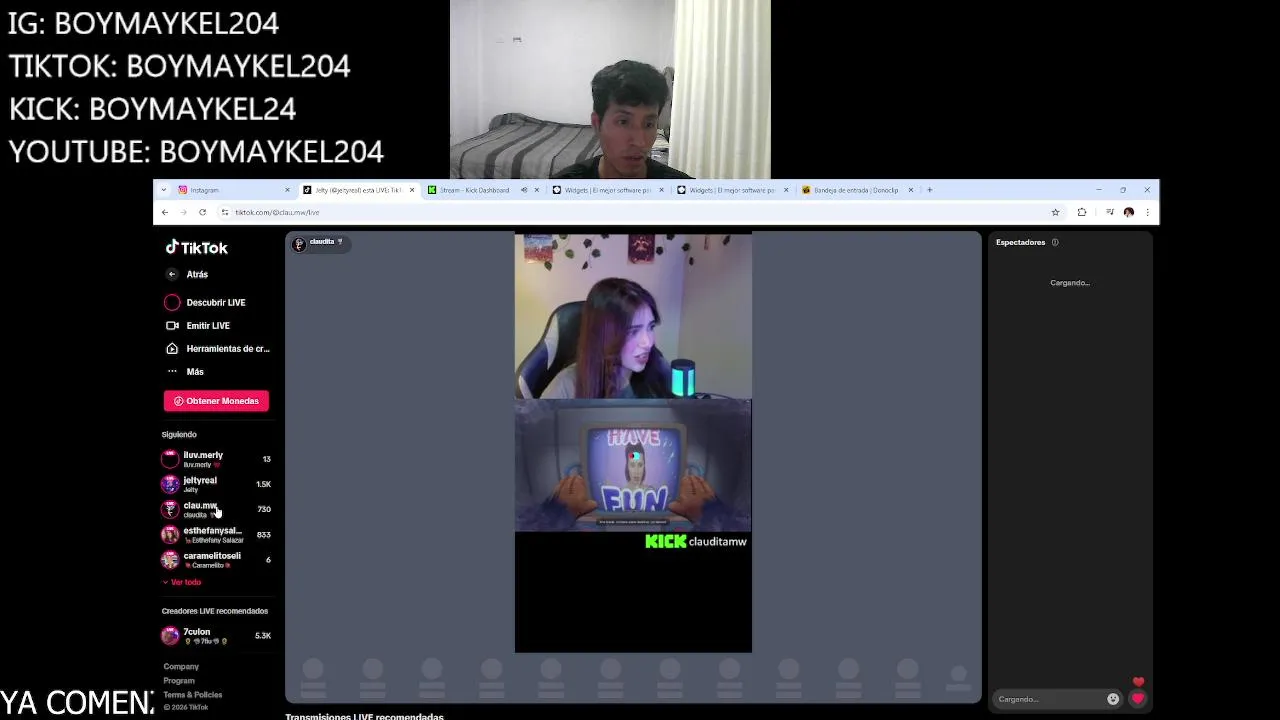Expand the following list with Ver todo
The height and width of the screenshot is (720, 1280).
pyautogui.click(x=182, y=582)
